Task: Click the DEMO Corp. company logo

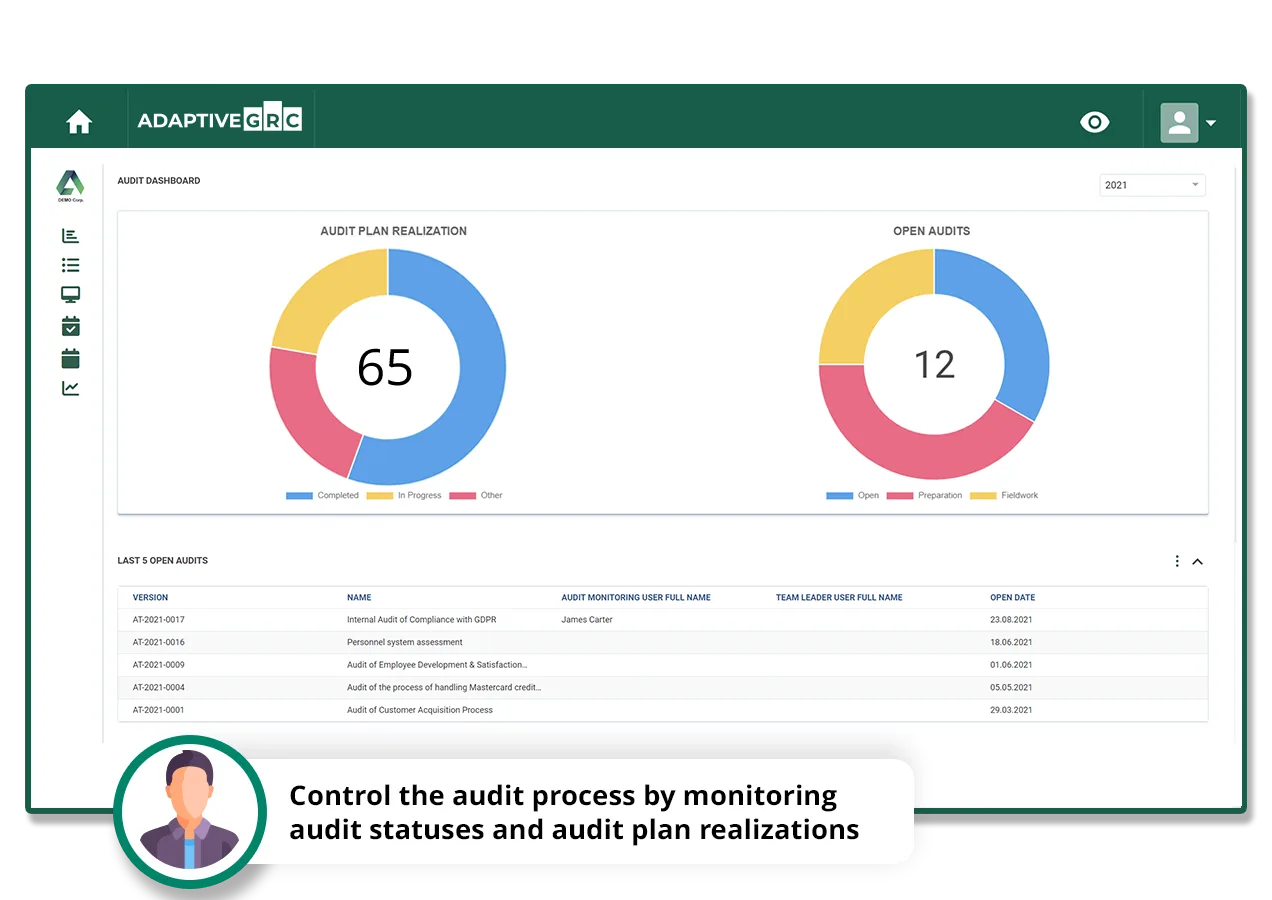Action: [70, 185]
